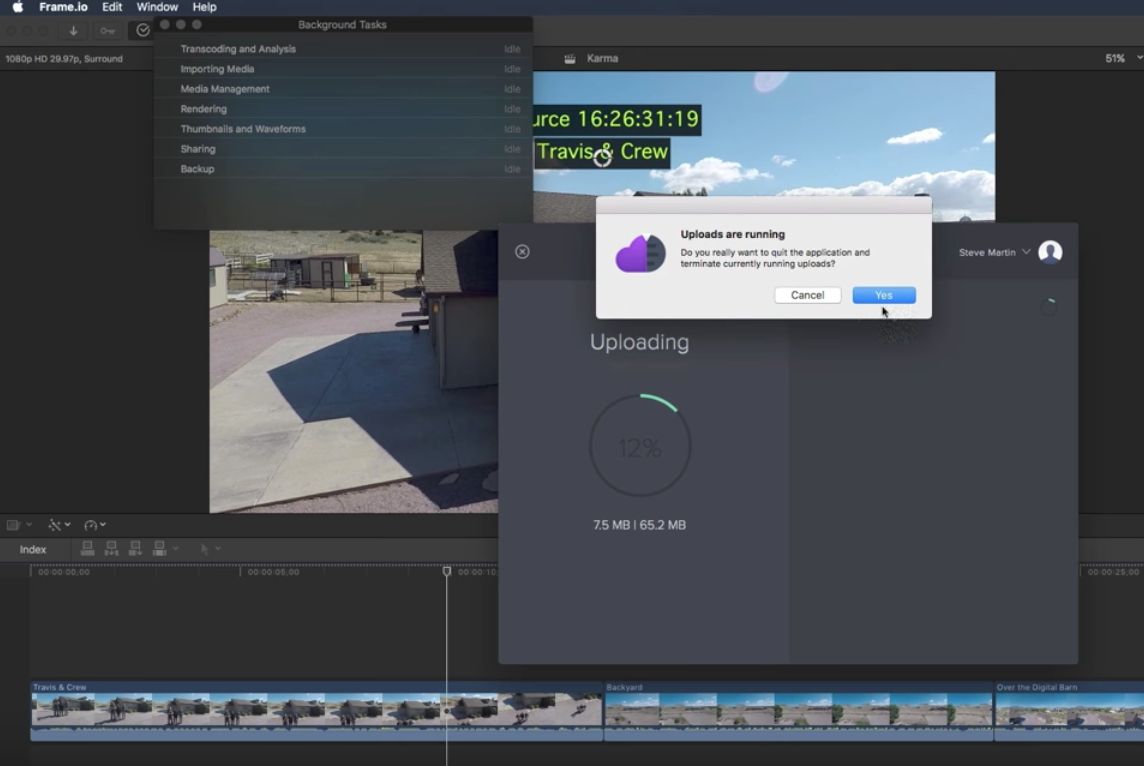Open the Help menu
The image size is (1144, 766).
point(204,7)
